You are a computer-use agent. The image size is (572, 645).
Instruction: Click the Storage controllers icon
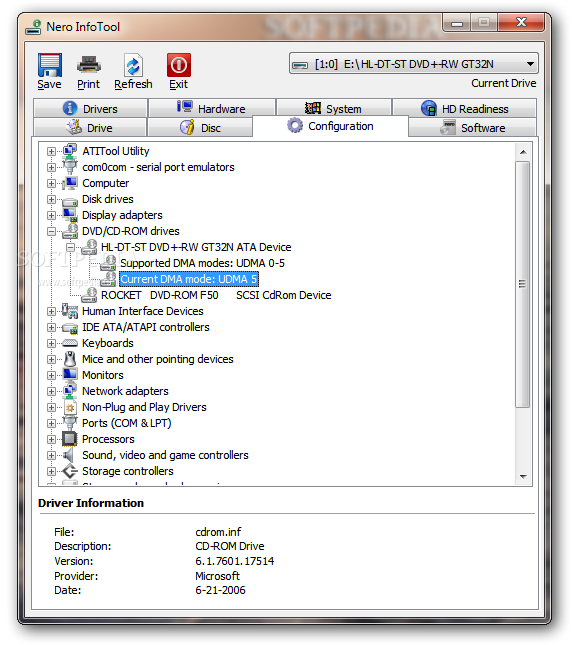70,471
